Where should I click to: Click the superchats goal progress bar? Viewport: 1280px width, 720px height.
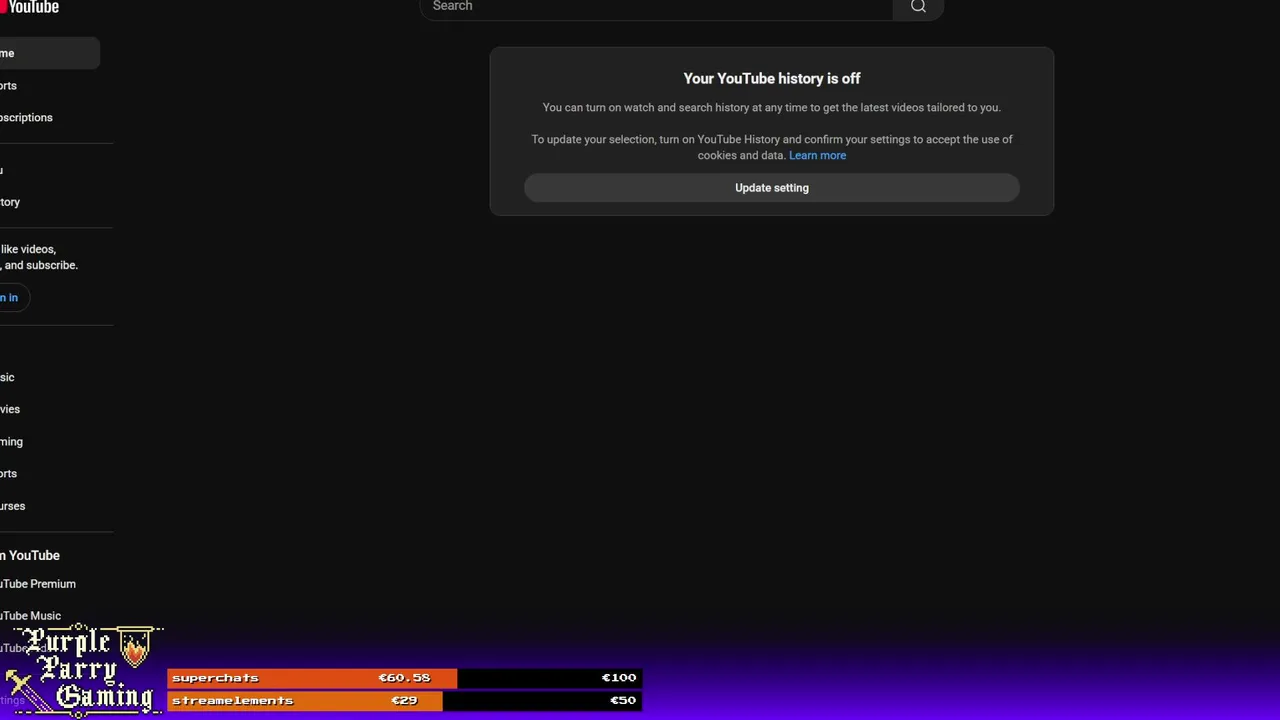pos(404,678)
